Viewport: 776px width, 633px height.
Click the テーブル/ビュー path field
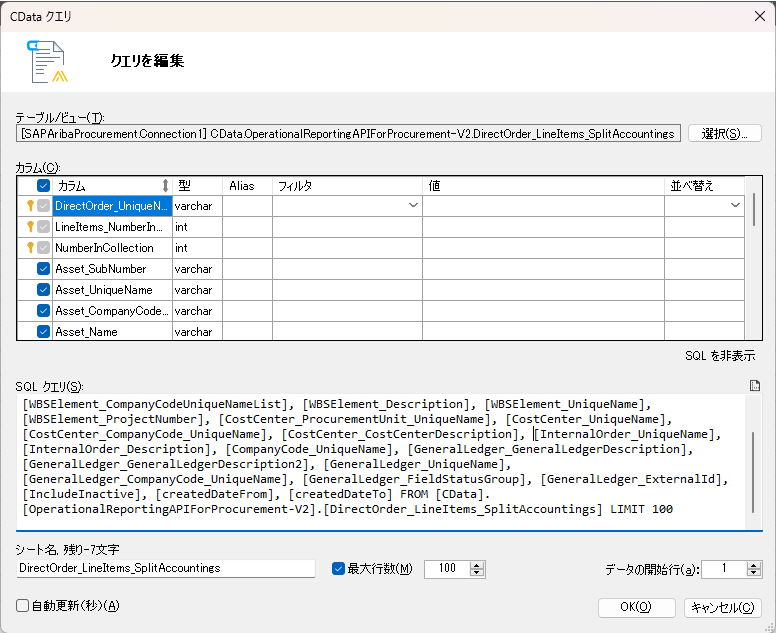348,134
